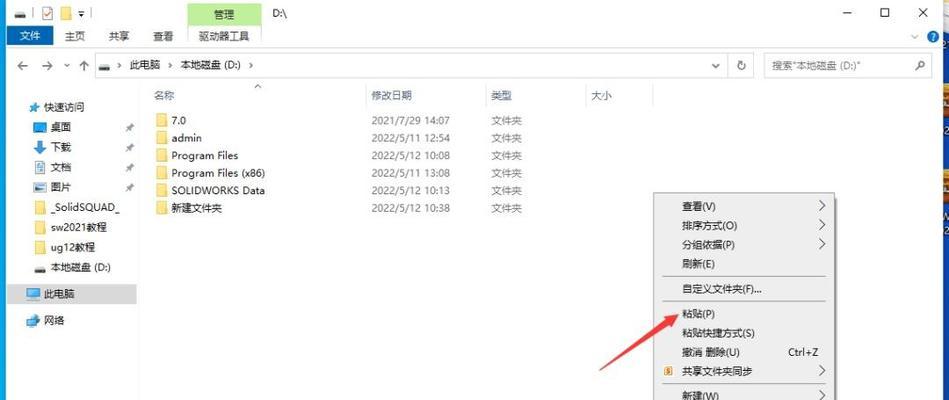The image size is (949, 400).
Task: Open the 排序方式(O) context submenu
Action: tap(745, 226)
